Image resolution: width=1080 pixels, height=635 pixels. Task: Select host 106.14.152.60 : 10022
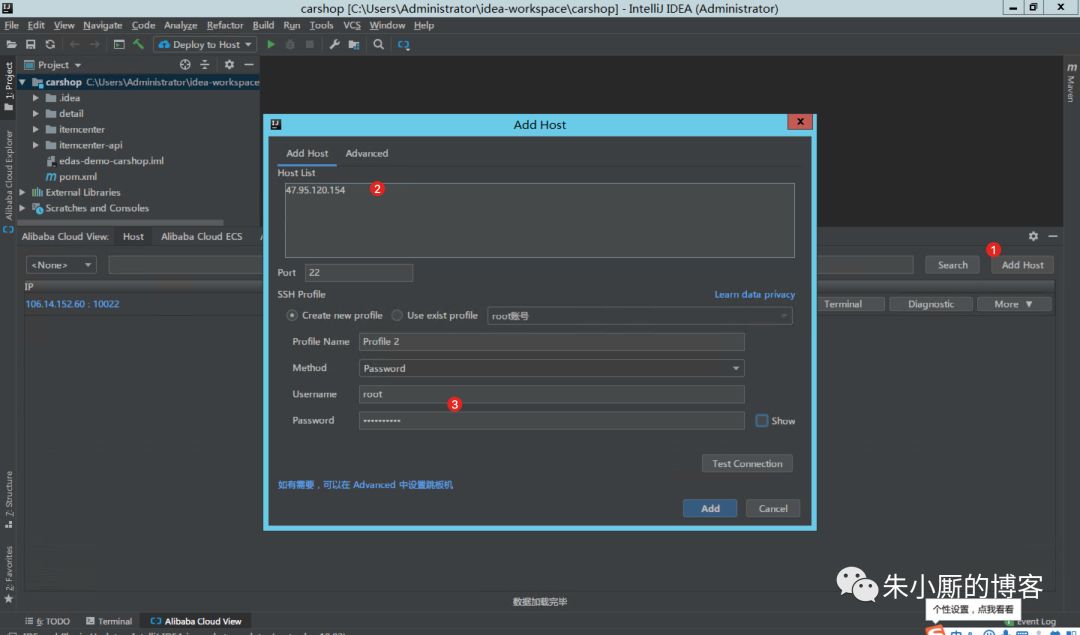[72, 304]
